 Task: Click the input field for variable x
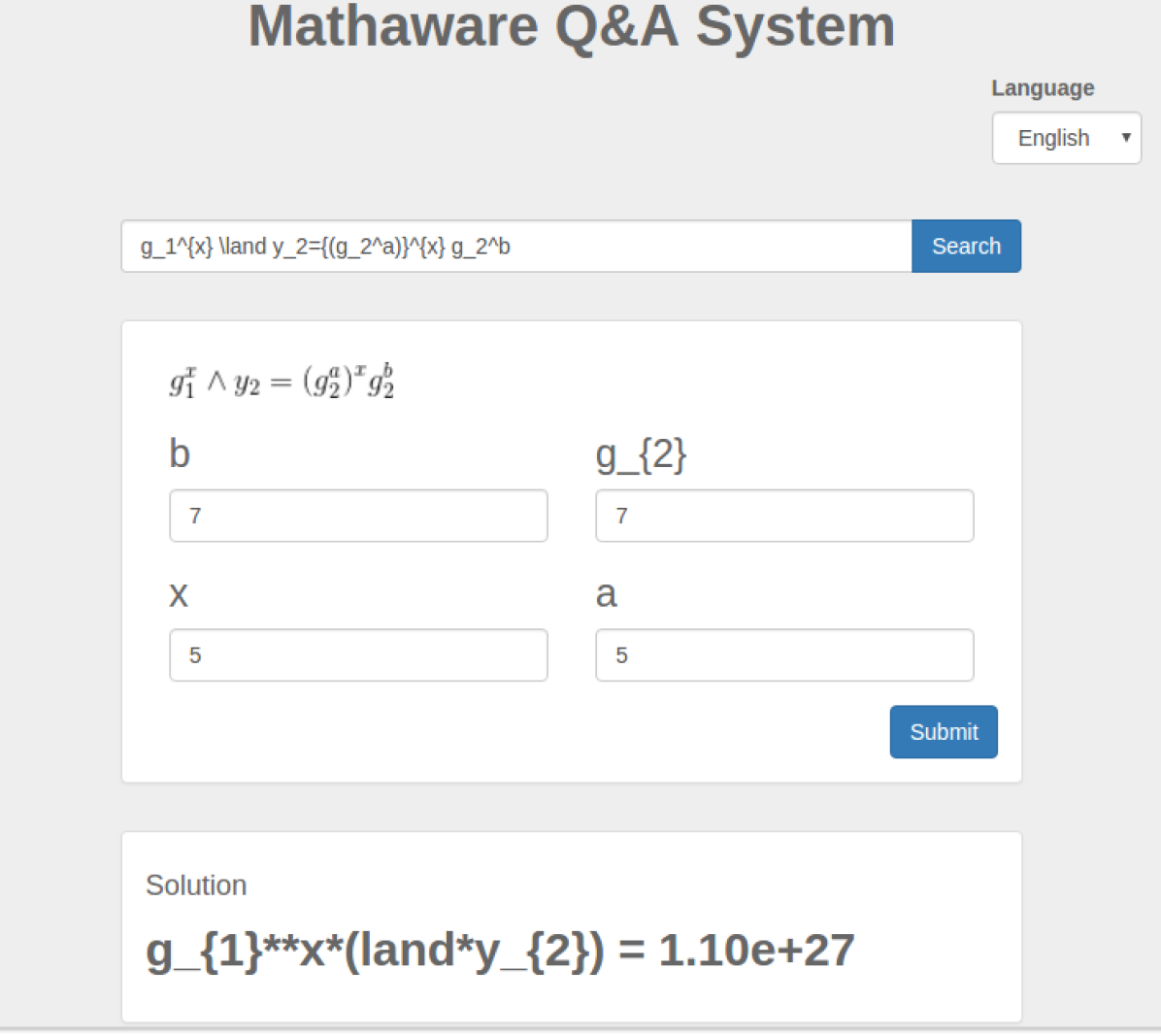[358, 655]
